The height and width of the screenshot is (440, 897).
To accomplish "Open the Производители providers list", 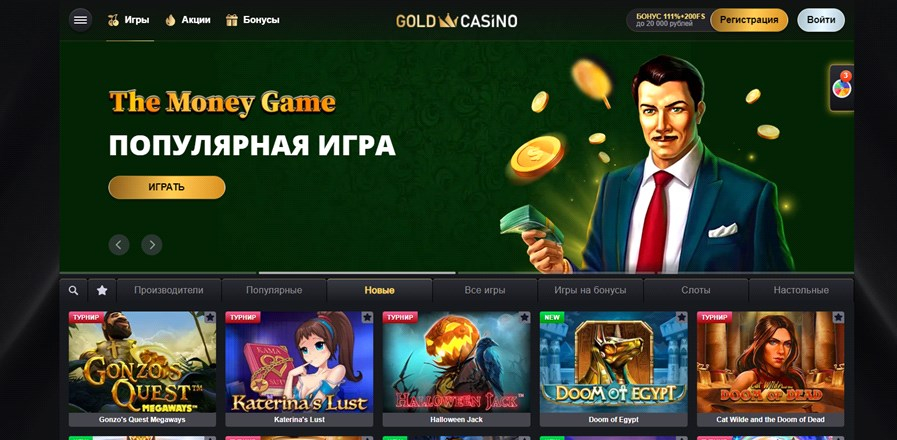I will coord(169,291).
